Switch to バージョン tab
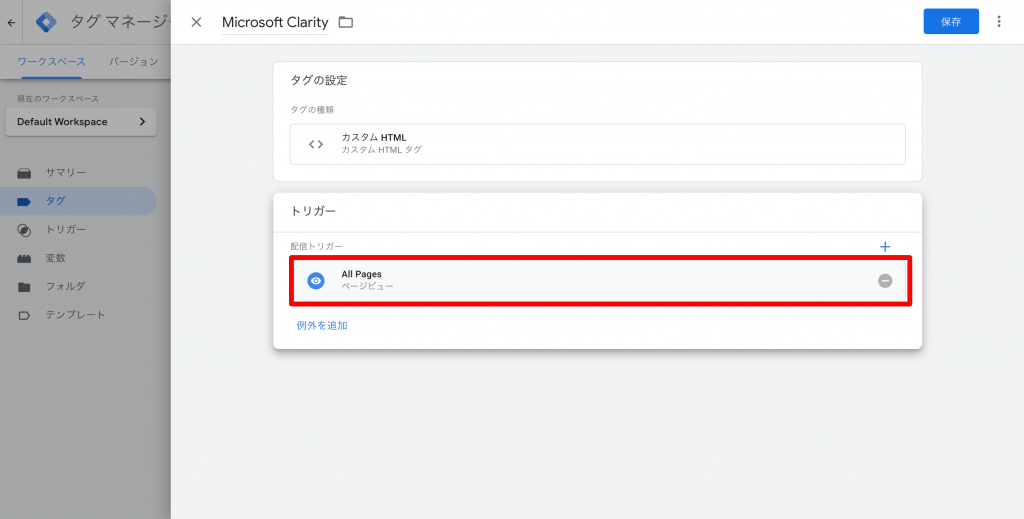This screenshot has height=519, width=1024. (133, 61)
